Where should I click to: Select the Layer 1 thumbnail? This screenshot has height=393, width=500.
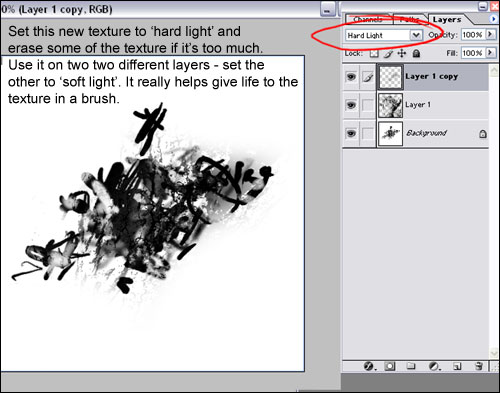click(x=390, y=105)
